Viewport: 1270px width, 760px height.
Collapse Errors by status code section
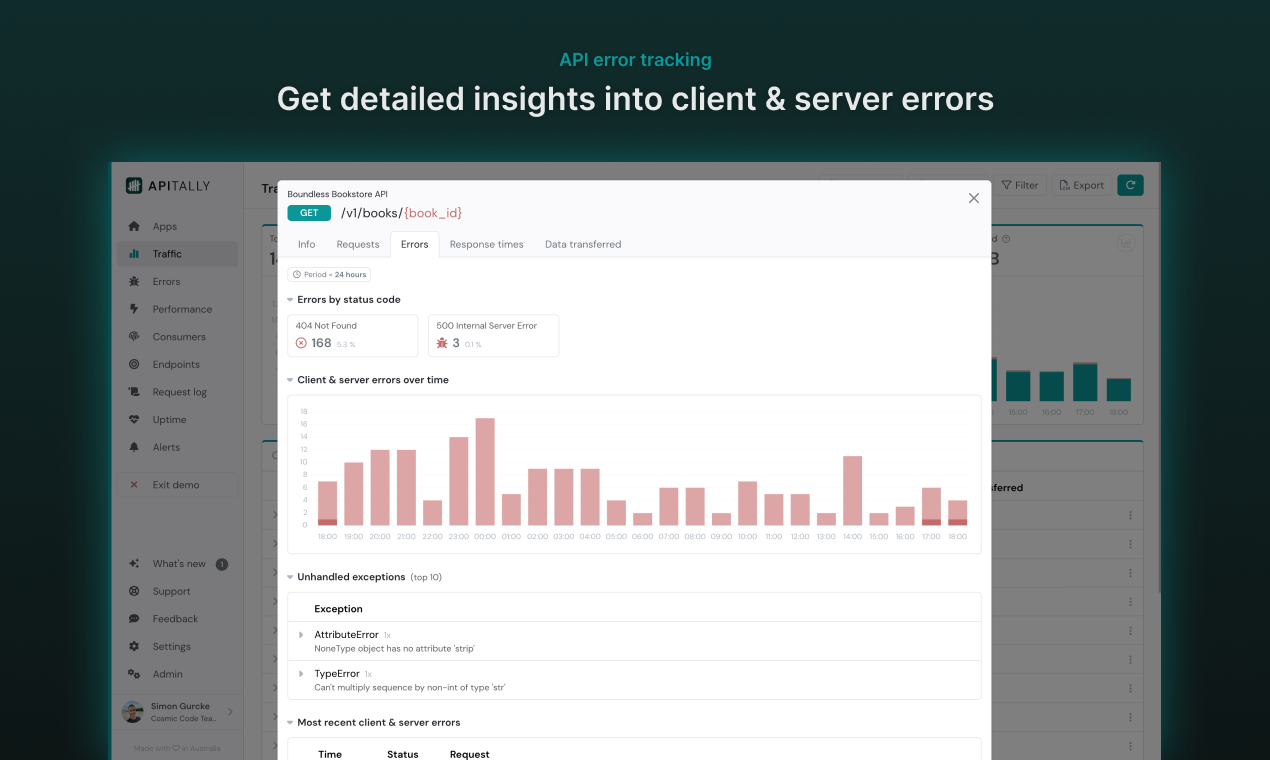tap(290, 300)
